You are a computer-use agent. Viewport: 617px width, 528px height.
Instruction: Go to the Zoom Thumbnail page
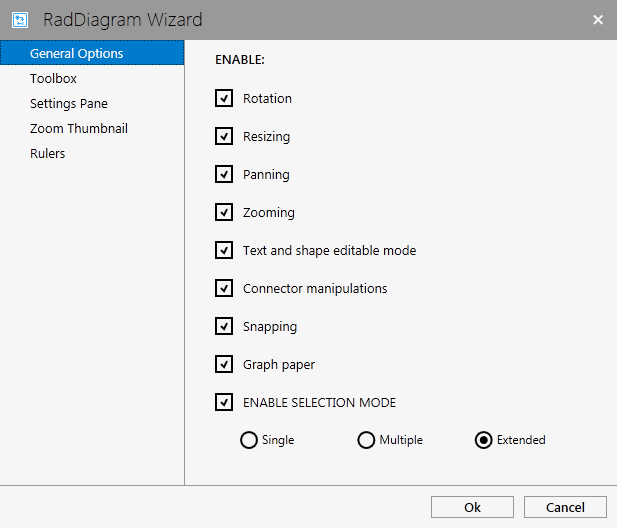(79, 128)
